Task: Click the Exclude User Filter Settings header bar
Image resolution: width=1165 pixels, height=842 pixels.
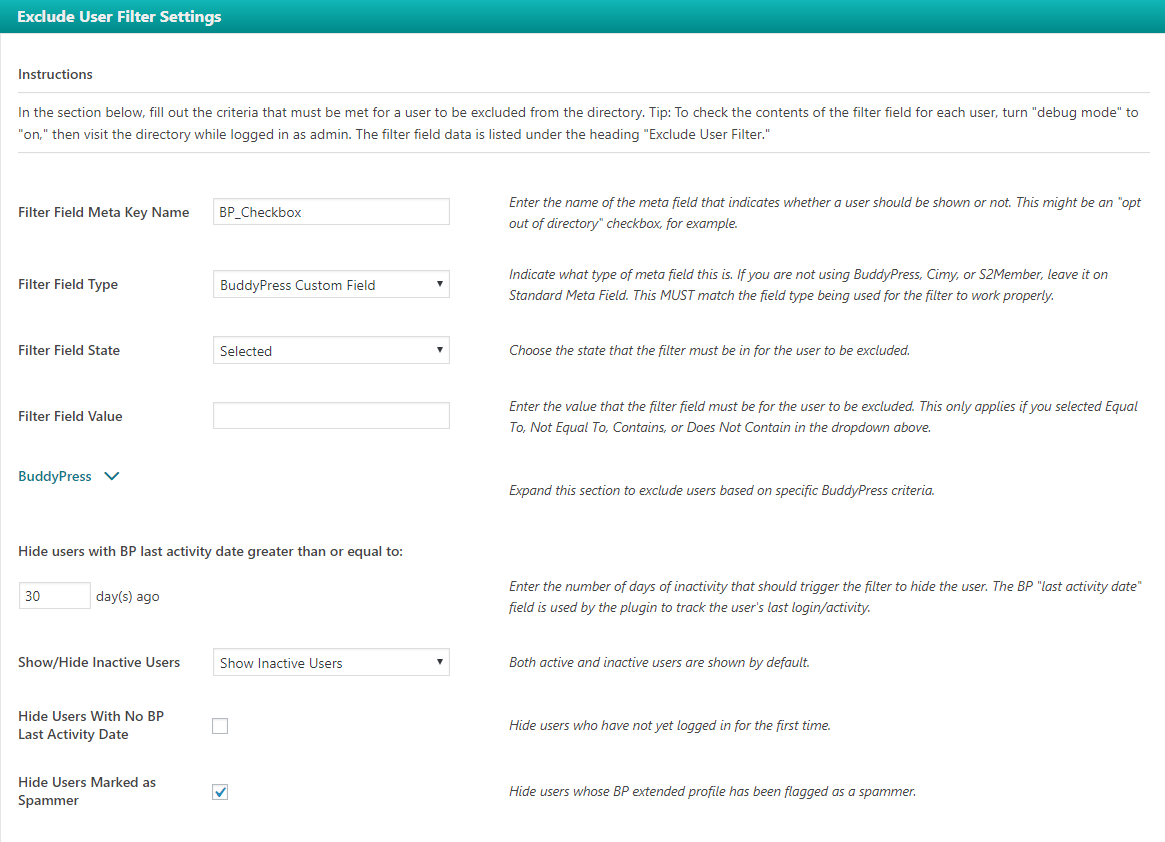Action: tap(582, 17)
